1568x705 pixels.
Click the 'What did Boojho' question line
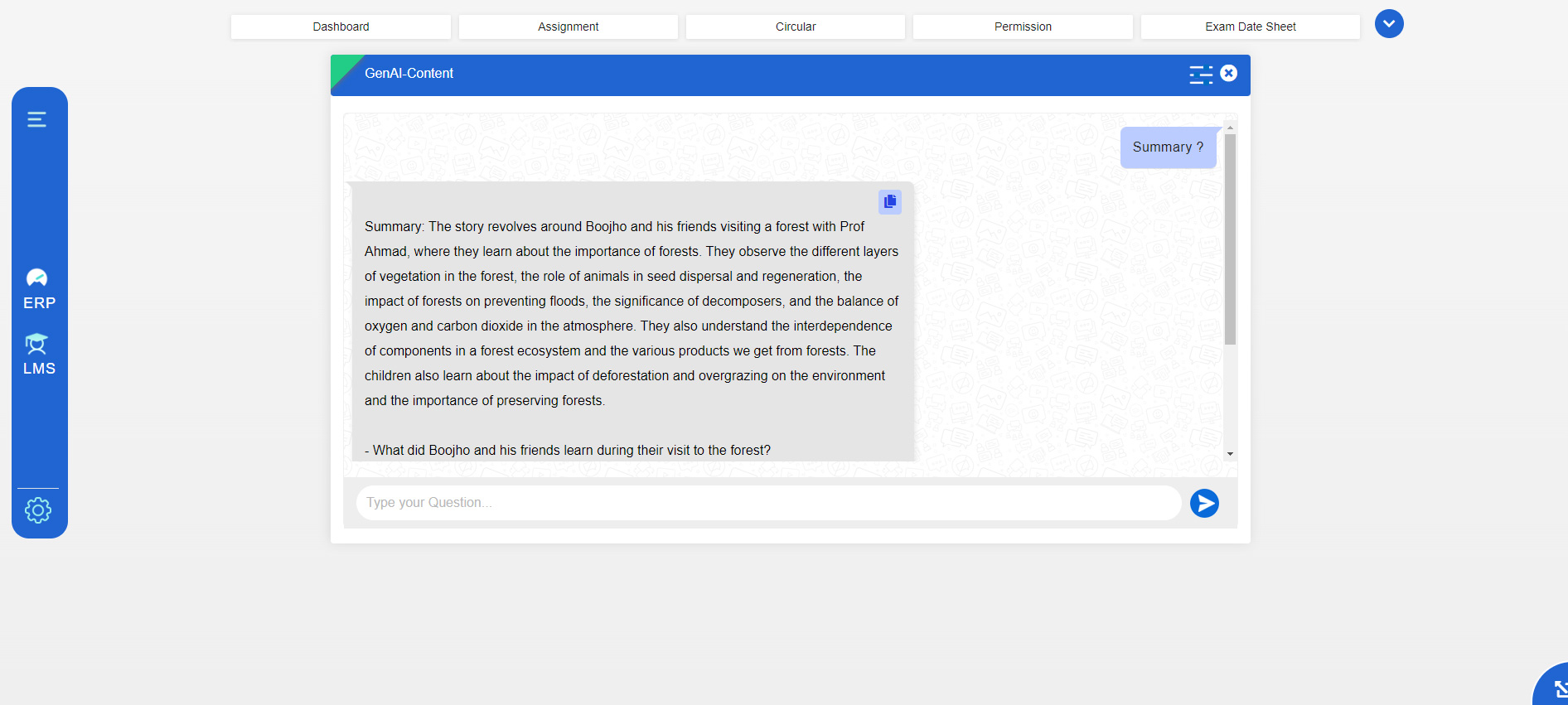(568, 450)
